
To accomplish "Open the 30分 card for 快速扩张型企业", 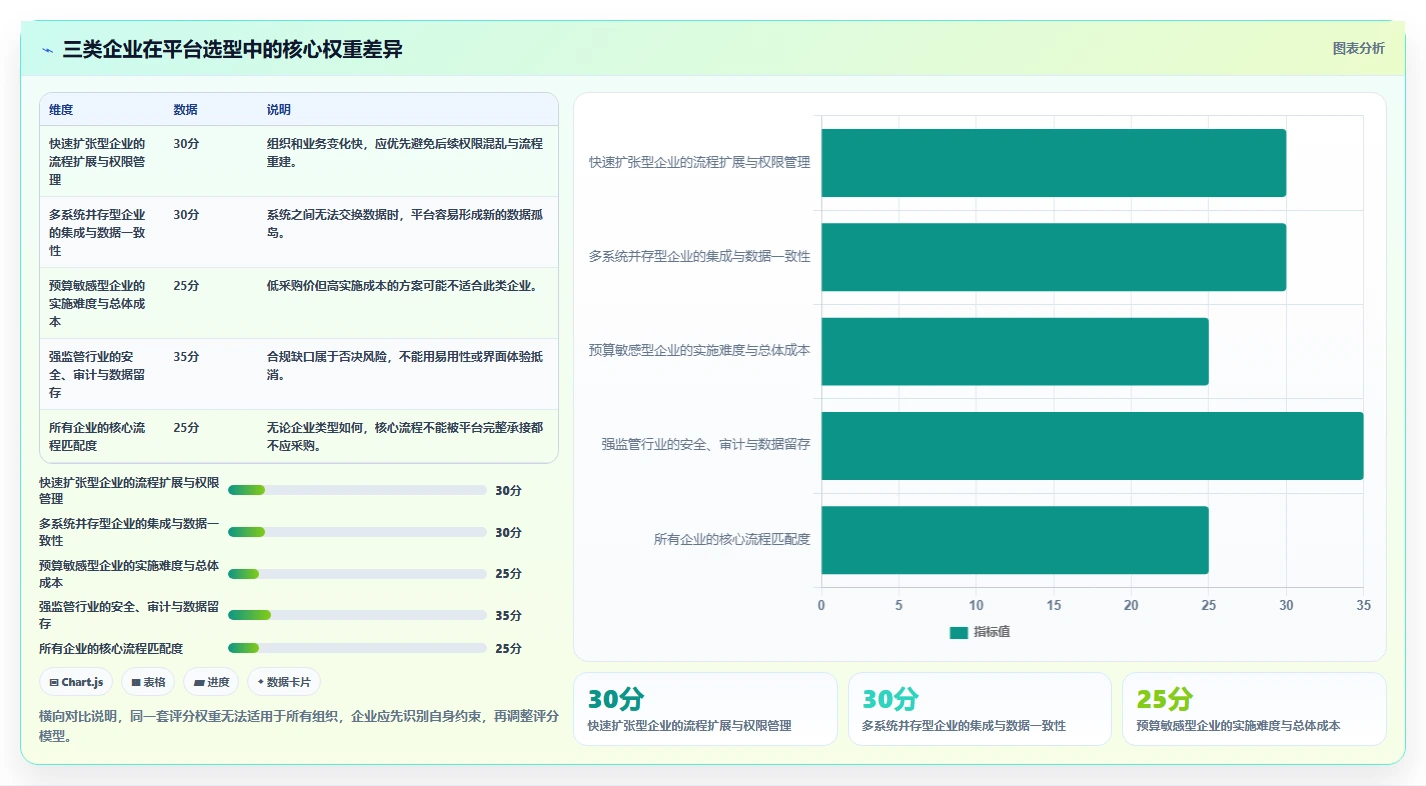I will (705, 709).
